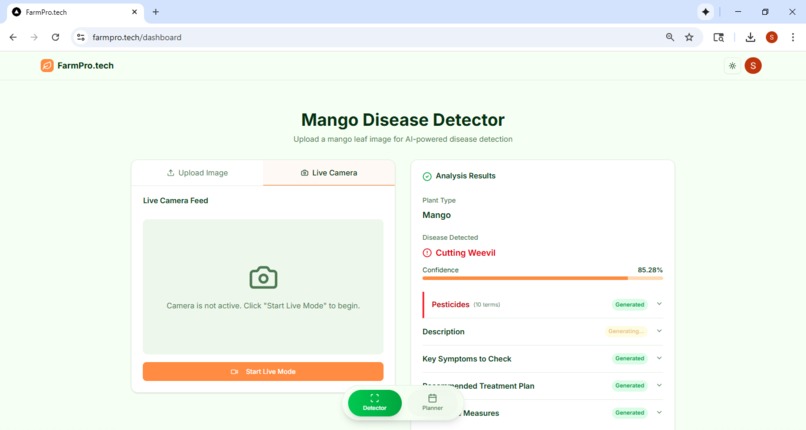Expand the Description section chevron
The height and width of the screenshot is (430, 806).
[x=659, y=331]
